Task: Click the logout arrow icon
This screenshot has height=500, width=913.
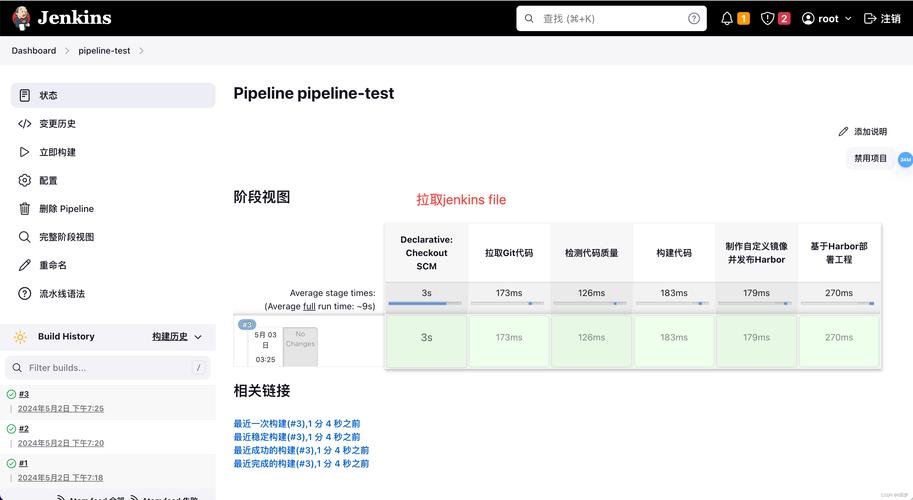Action: [869, 19]
